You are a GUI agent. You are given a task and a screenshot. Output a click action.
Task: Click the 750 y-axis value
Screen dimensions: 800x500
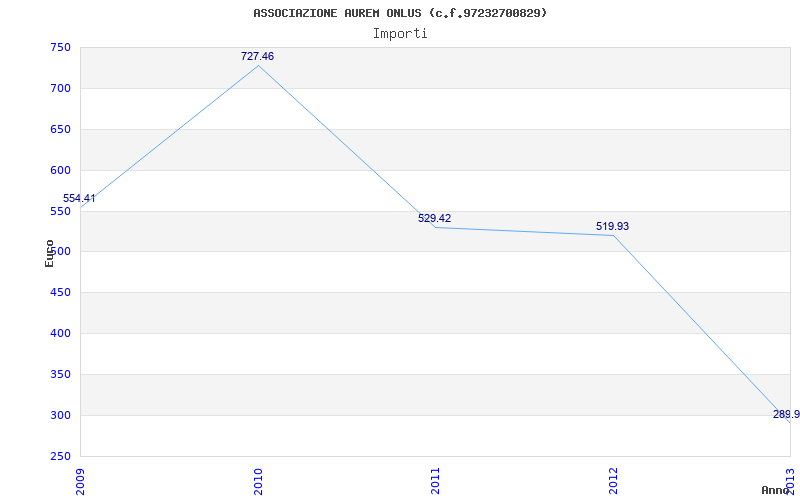point(60,48)
